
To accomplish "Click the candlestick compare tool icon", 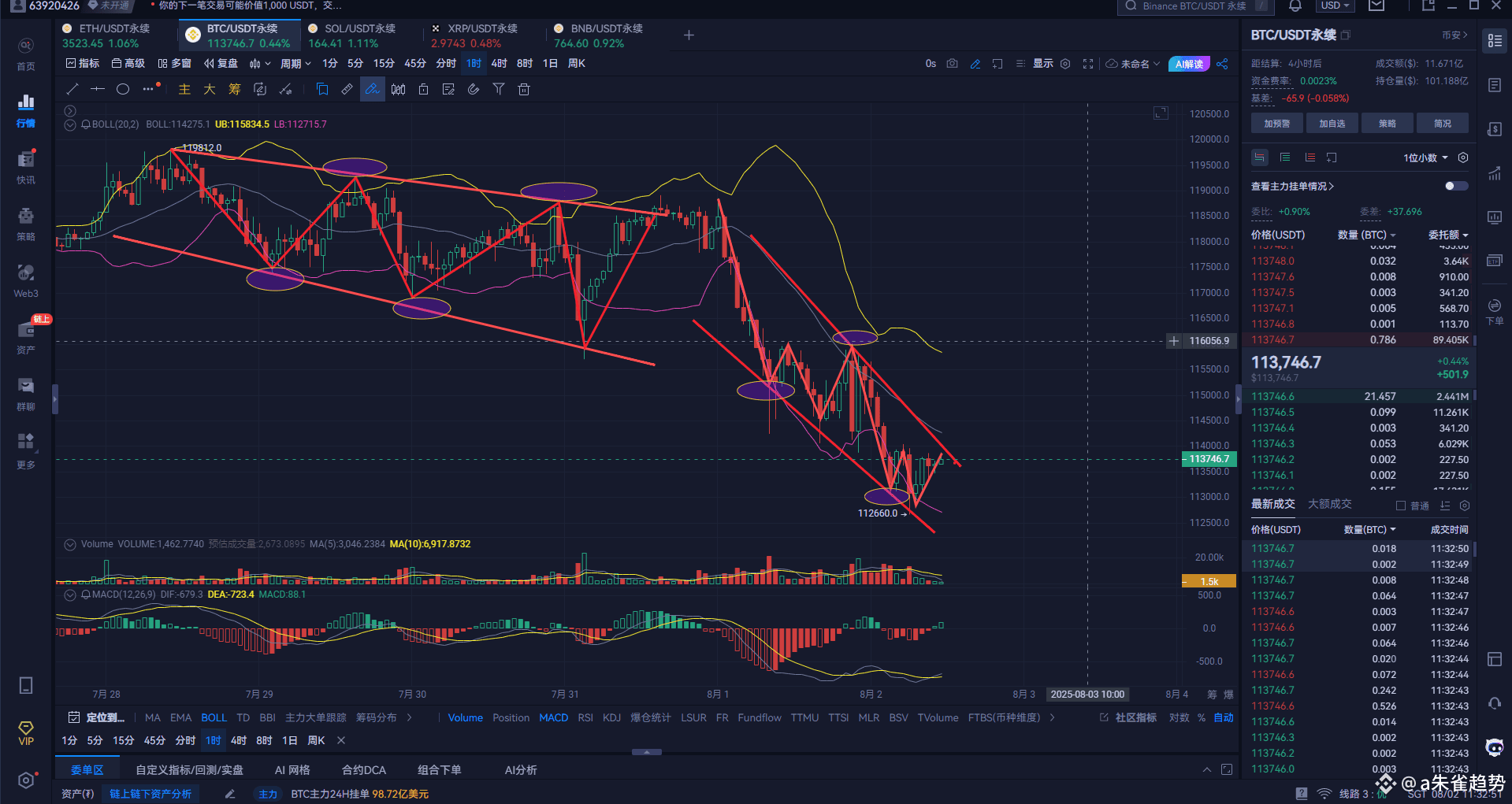I will coord(399,89).
